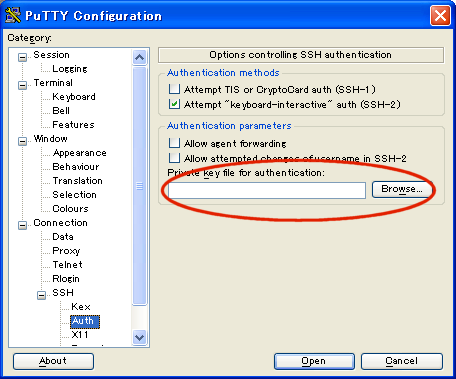
Task: Open the X11 settings
Action: (80, 335)
